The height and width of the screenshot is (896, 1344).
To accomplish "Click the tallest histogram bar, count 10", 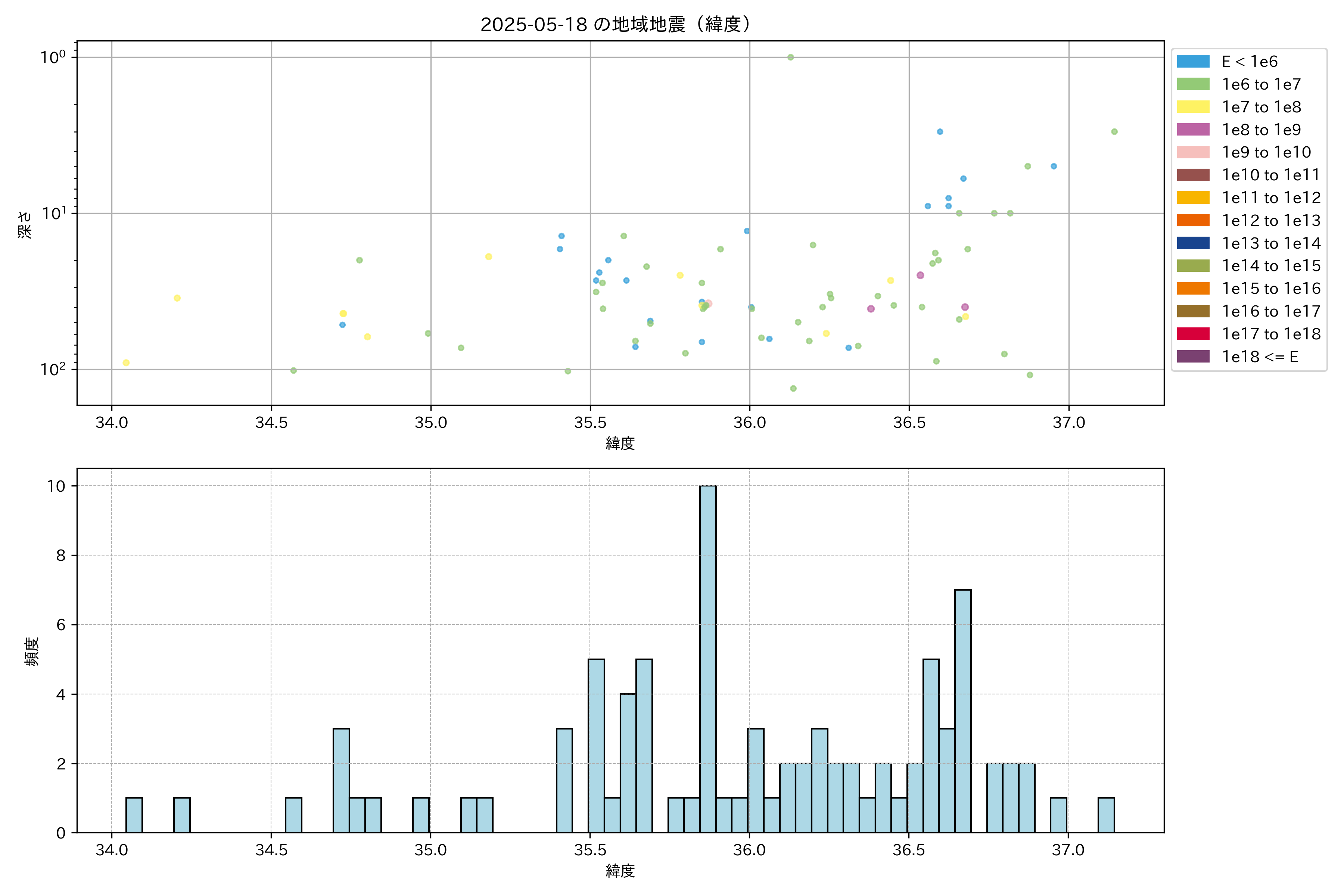I will pos(707,658).
